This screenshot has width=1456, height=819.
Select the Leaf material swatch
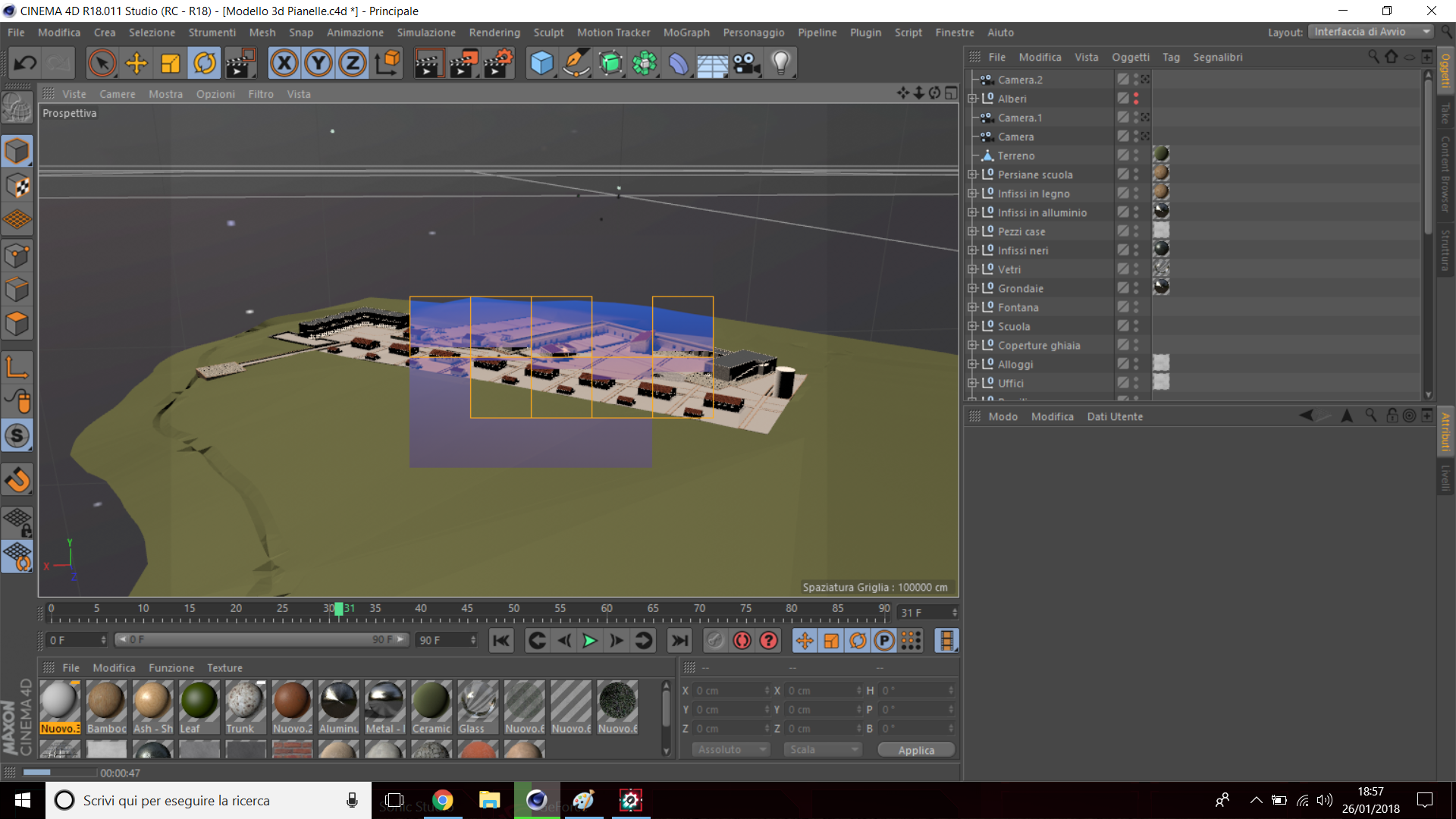[x=199, y=701]
